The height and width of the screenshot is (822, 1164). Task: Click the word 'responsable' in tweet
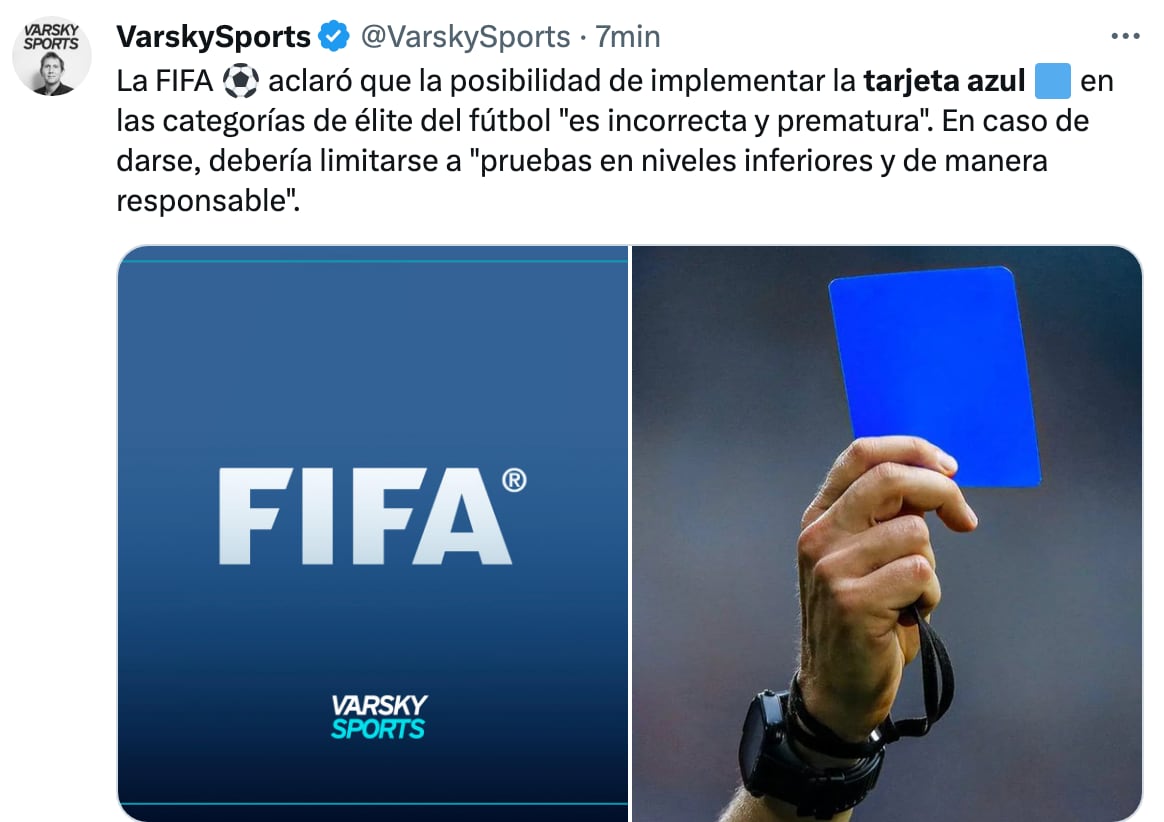[203, 201]
